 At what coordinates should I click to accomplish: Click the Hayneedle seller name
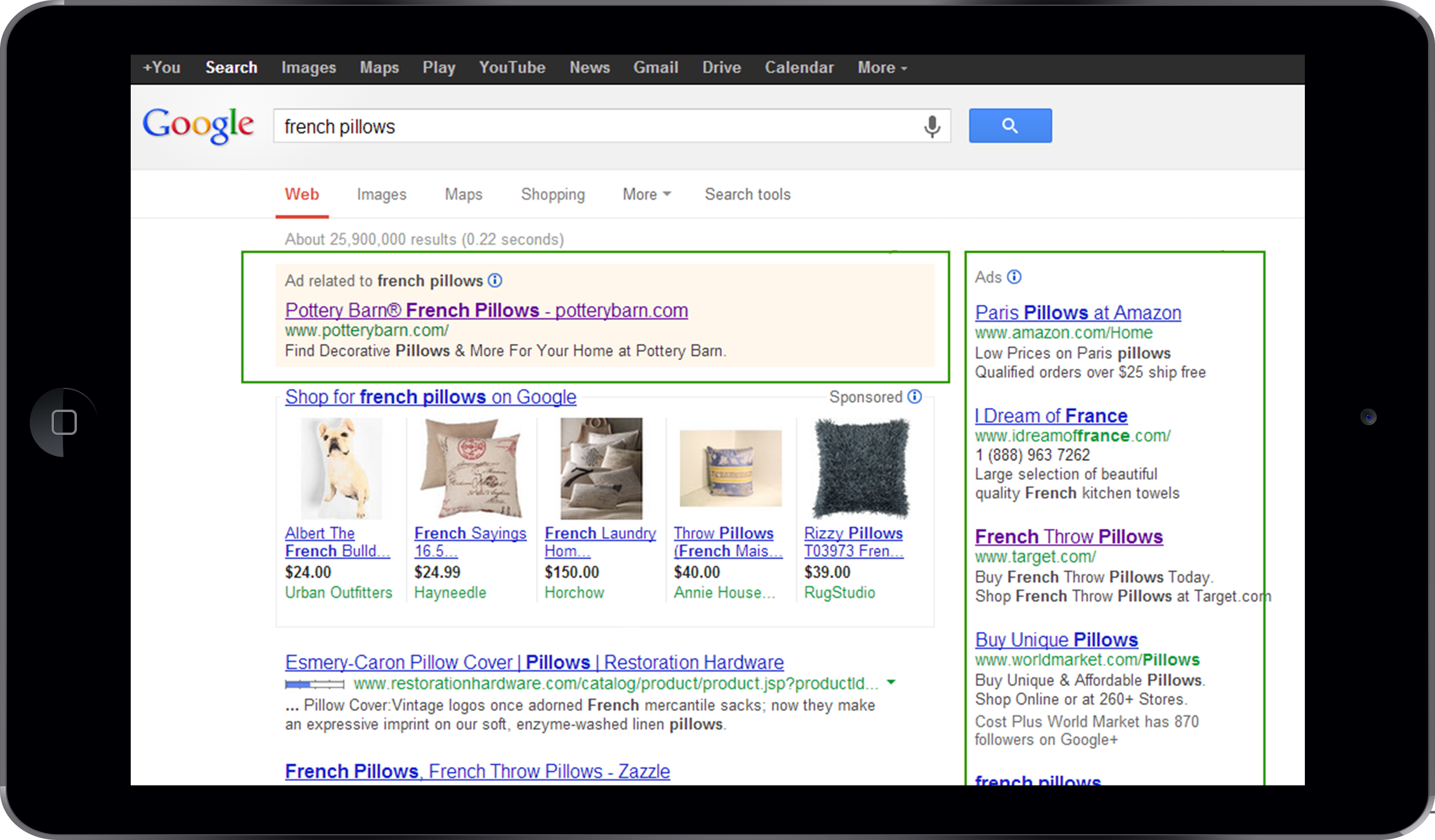(450, 592)
